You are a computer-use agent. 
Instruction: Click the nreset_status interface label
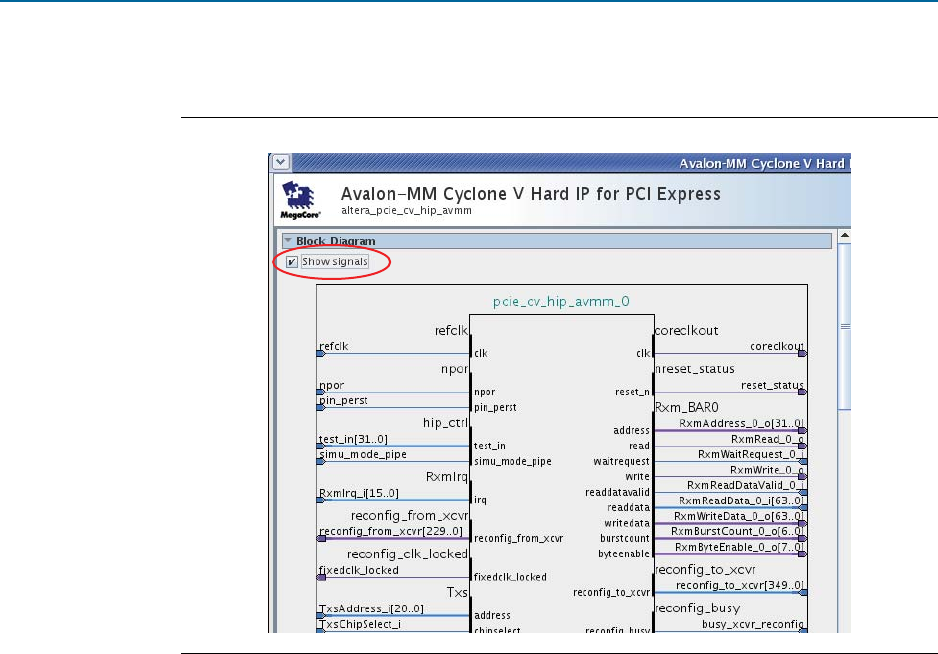click(695, 369)
